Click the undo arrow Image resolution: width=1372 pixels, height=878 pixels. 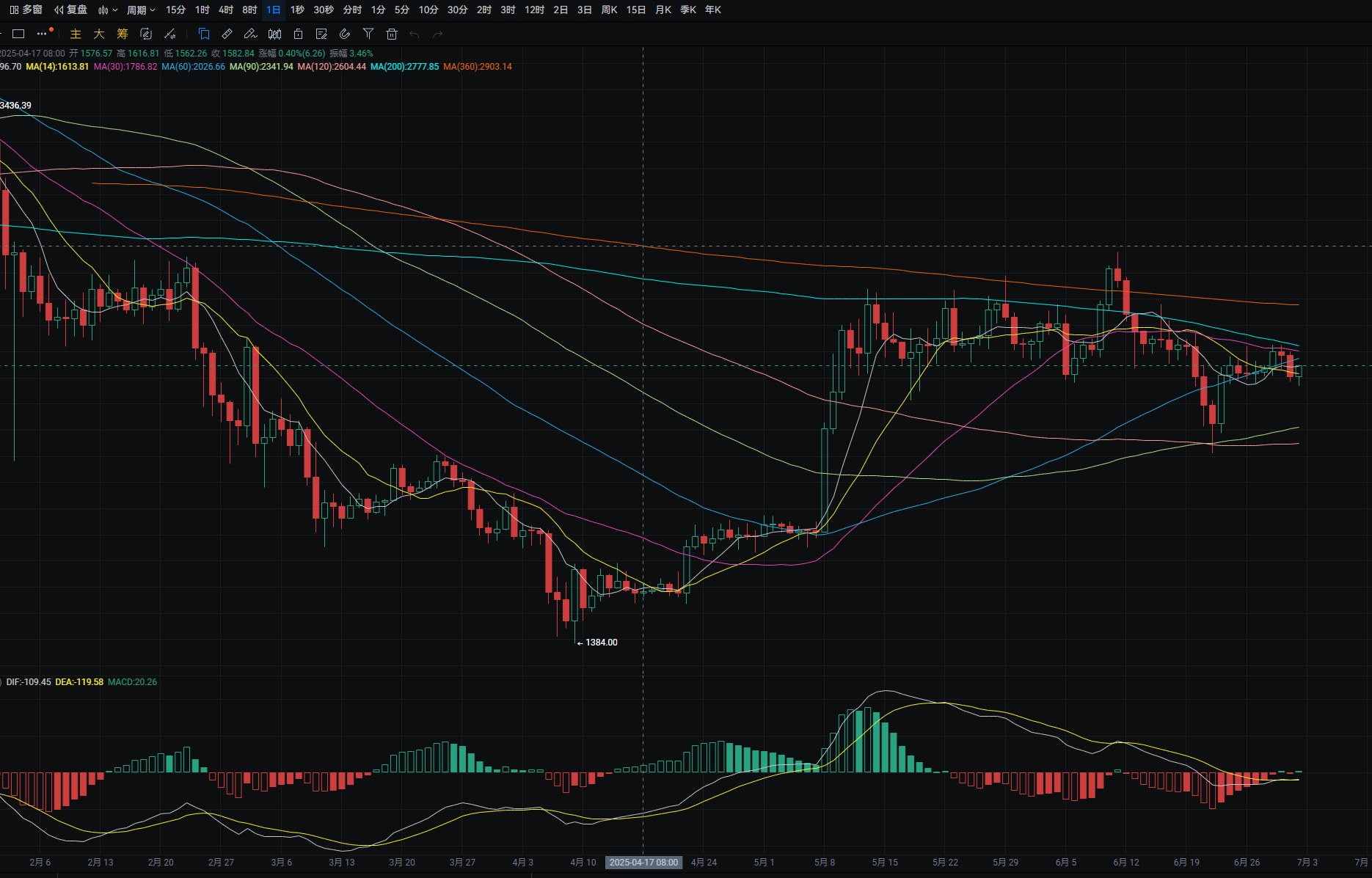click(x=415, y=34)
